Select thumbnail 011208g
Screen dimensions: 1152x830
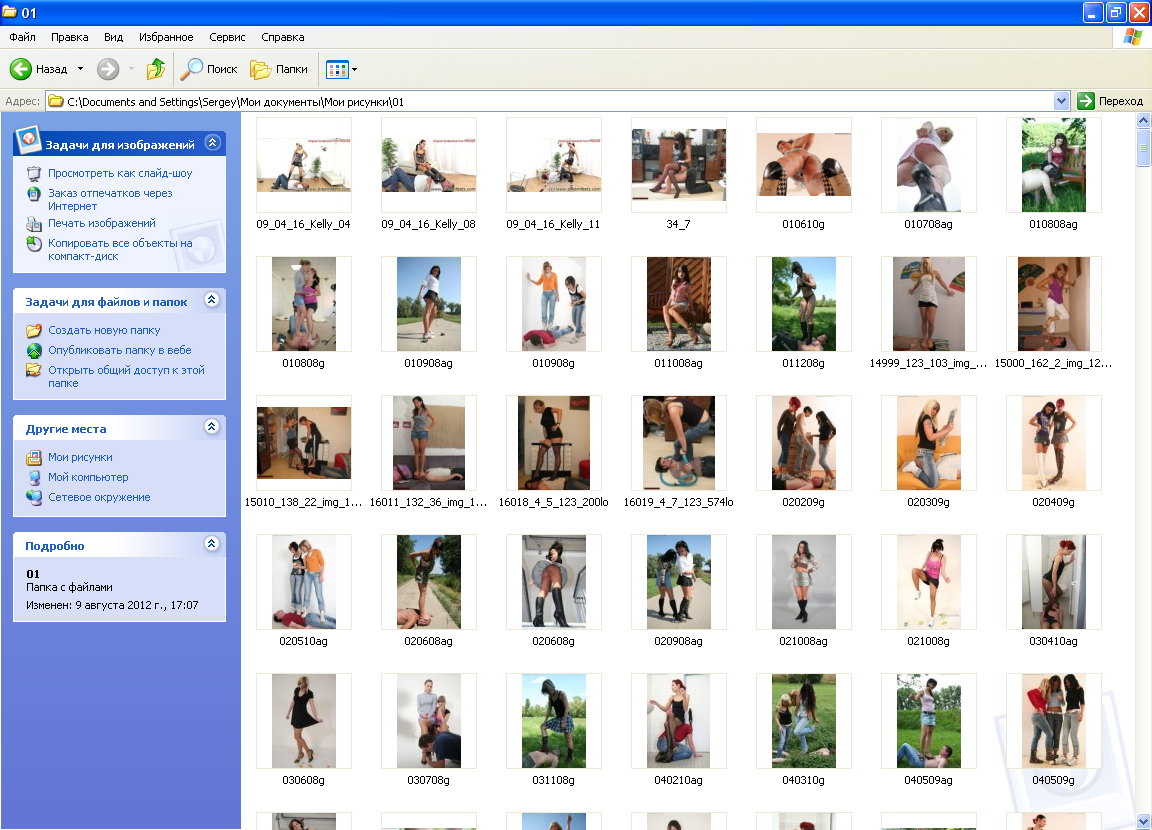tap(803, 304)
